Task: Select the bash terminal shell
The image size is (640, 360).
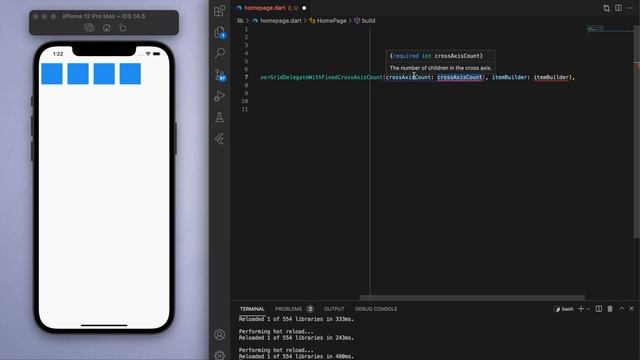Action: [564, 309]
